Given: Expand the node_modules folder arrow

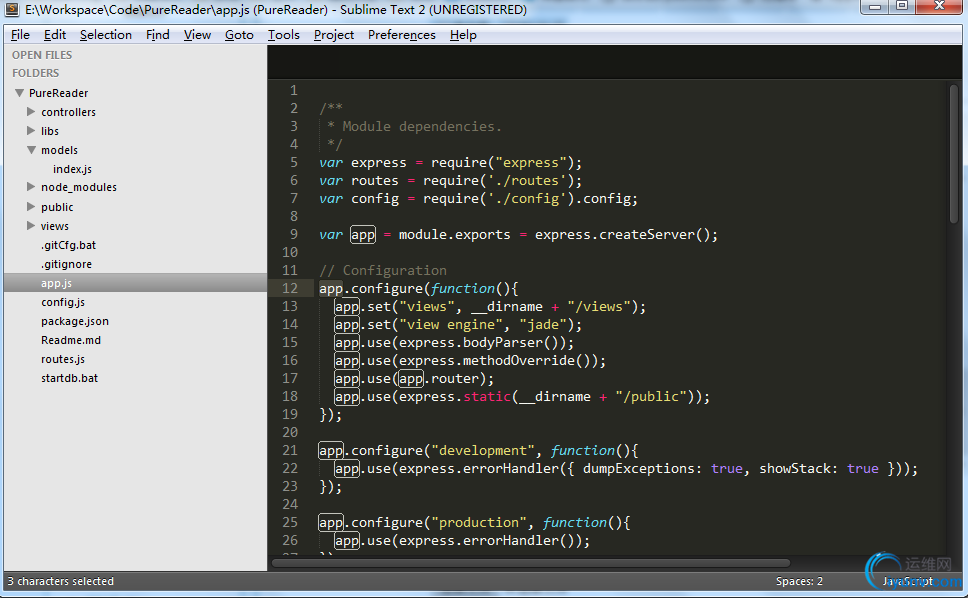Looking at the screenshot, I should 31,187.
